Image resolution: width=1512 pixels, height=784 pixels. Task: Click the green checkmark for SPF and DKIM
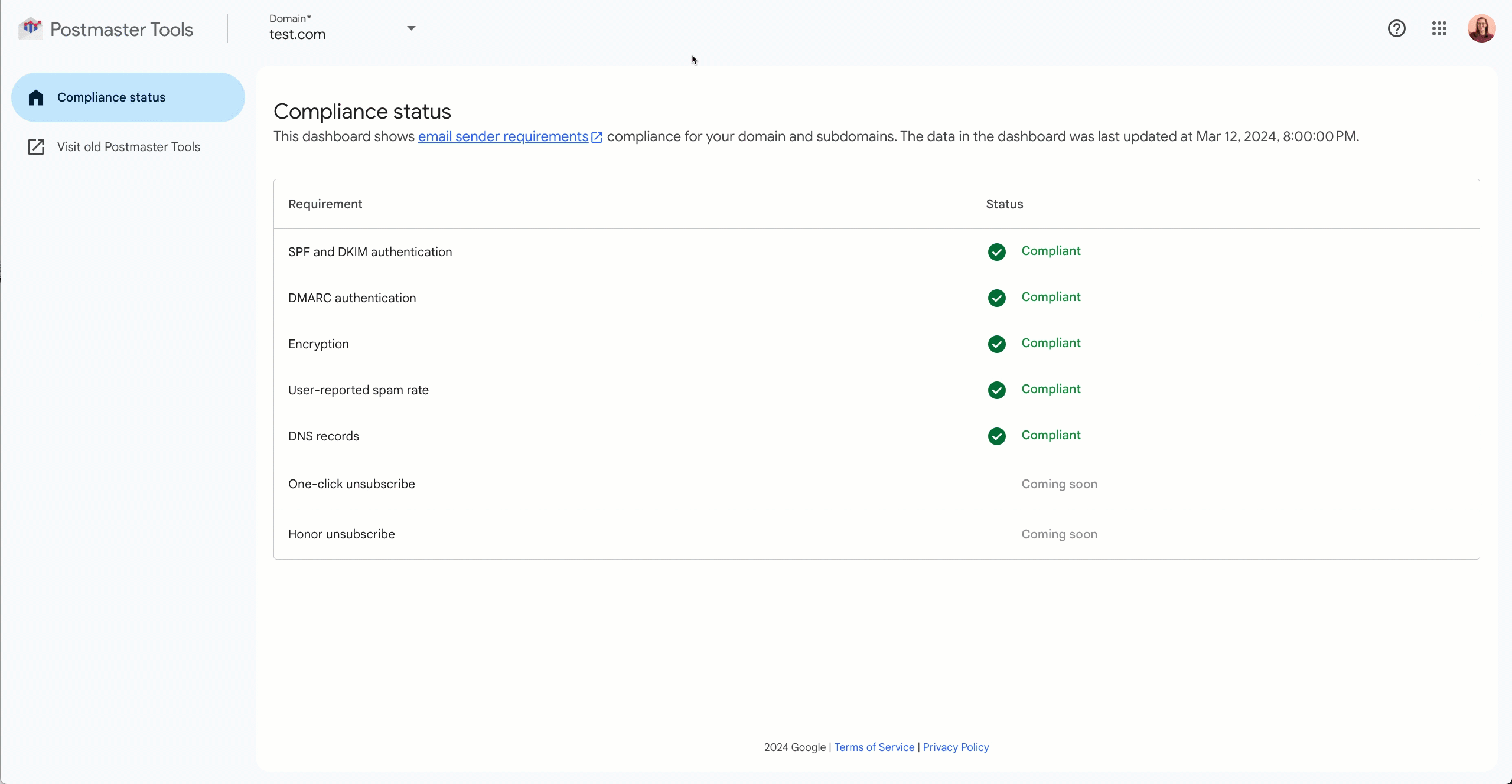(996, 252)
